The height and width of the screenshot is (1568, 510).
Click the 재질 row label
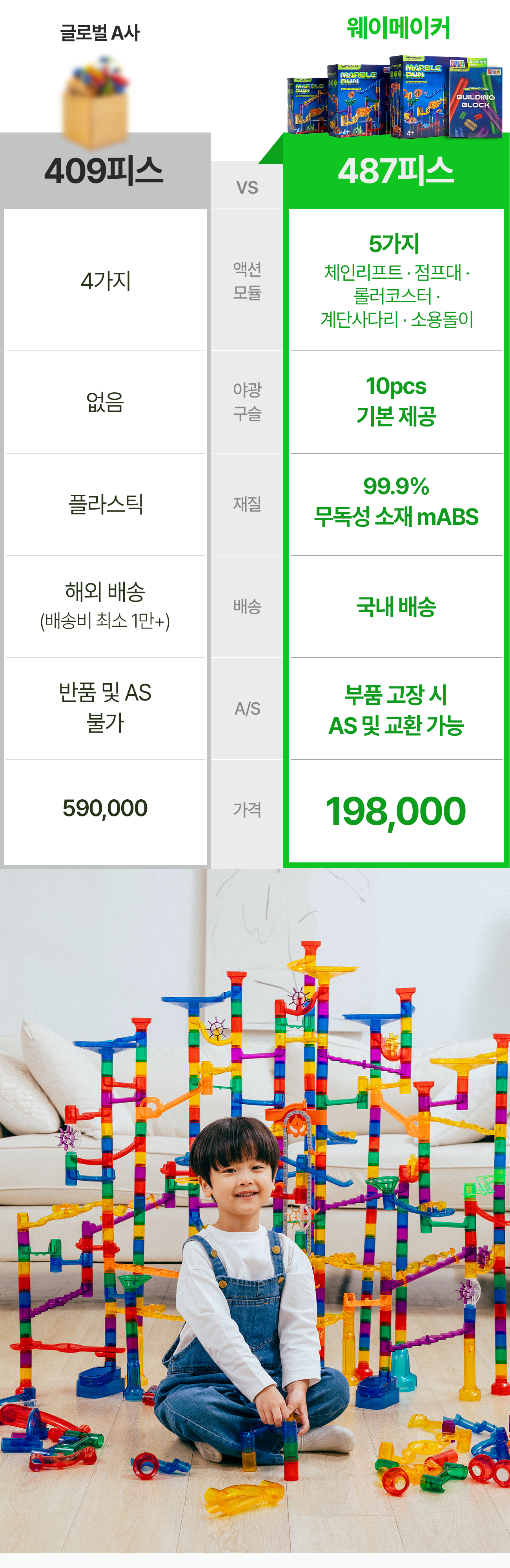[x=247, y=504]
